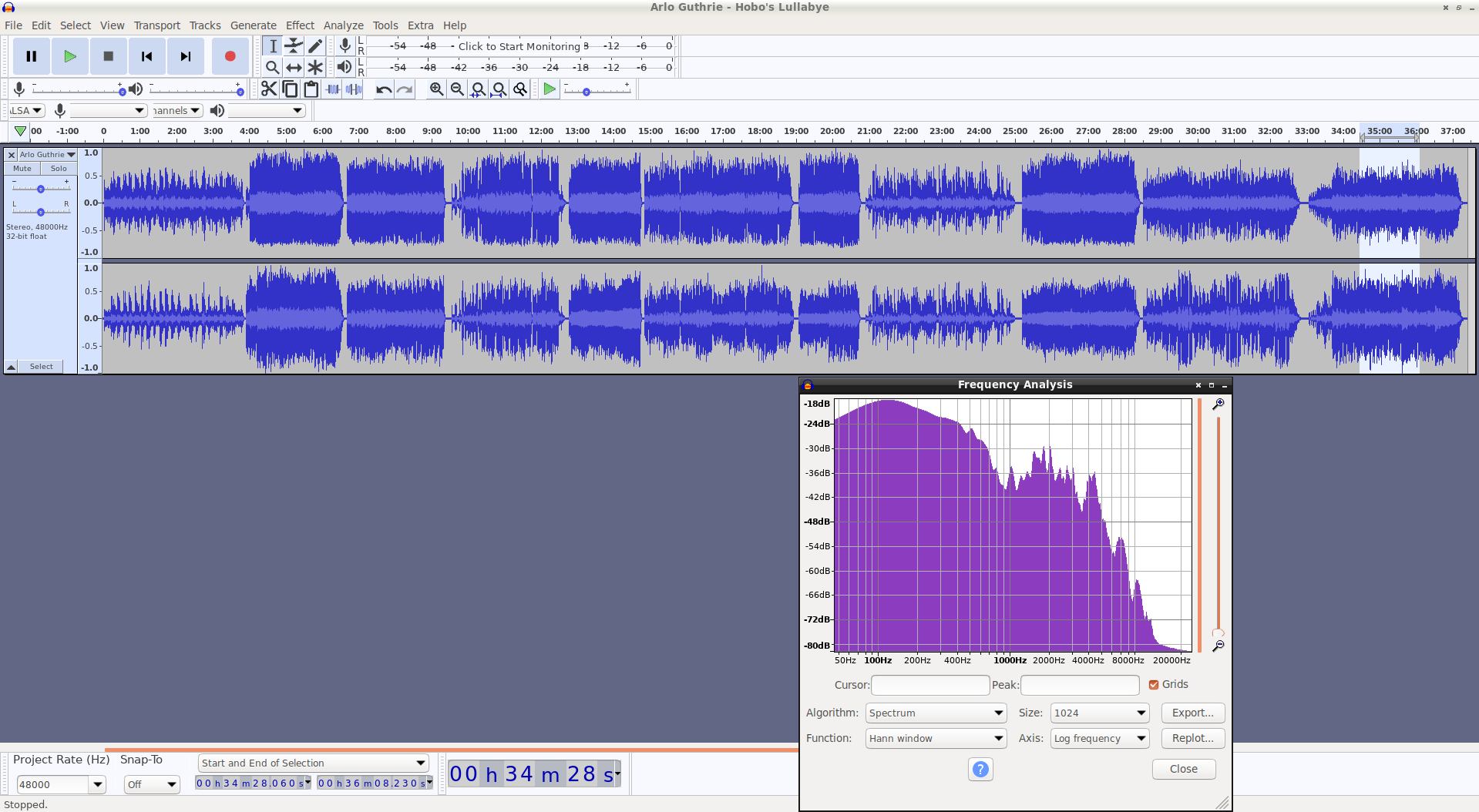Mute the Arlo Guthrie track
The height and width of the screenshot is (812, 1479).
click(x=22, y=169)
